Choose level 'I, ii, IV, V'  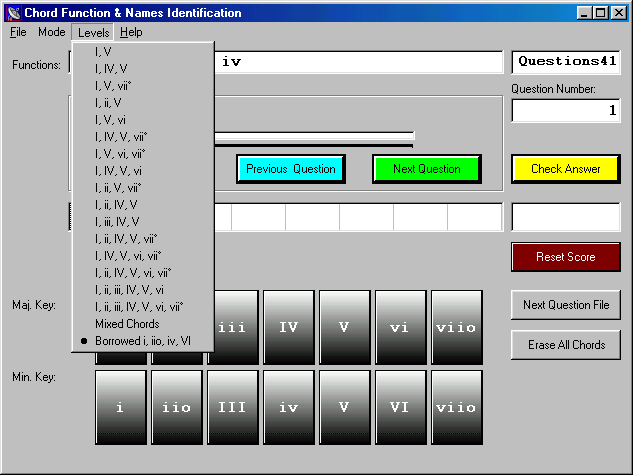point(143,205)
